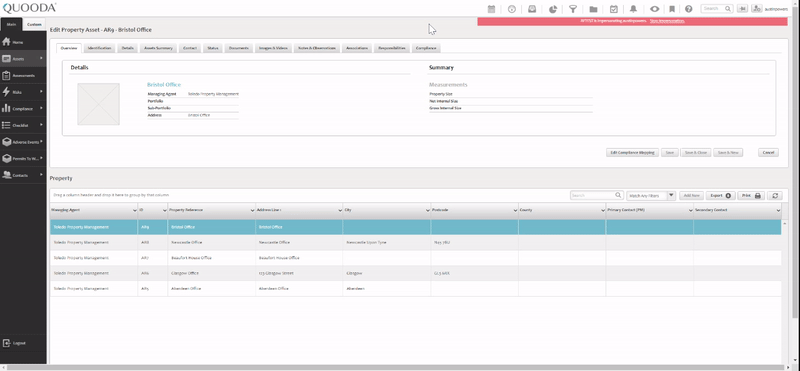Open the inbox tray icon
The width and height of the screenshot is (800, 371).
click(x=532, y=9)
